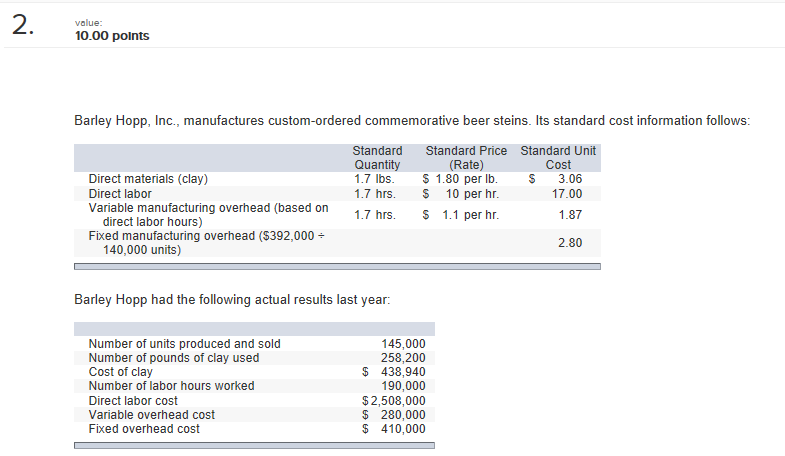Click the Fixed manufacturing overhead row label
Image resolution: width=785 pixels, height=456 pixels.
coord(206,243)
